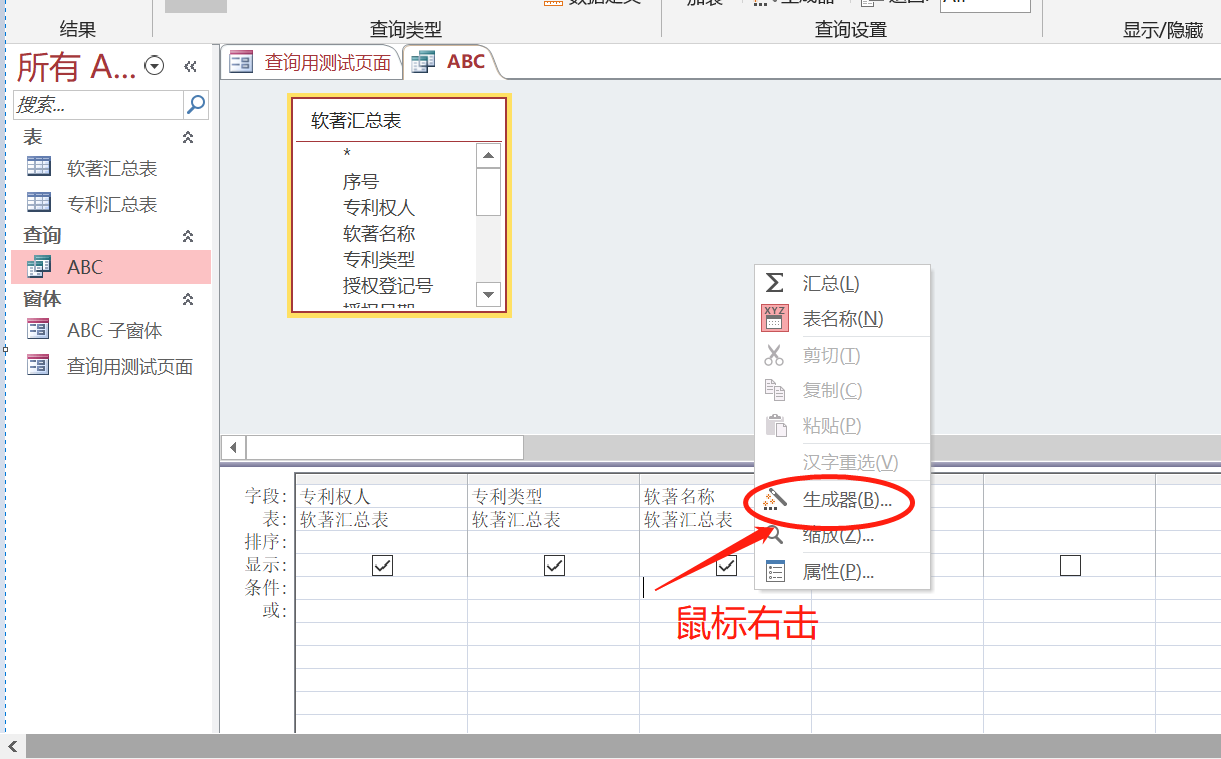
Task: Select 序号 in the field list
Action: [x=361, y=182]
